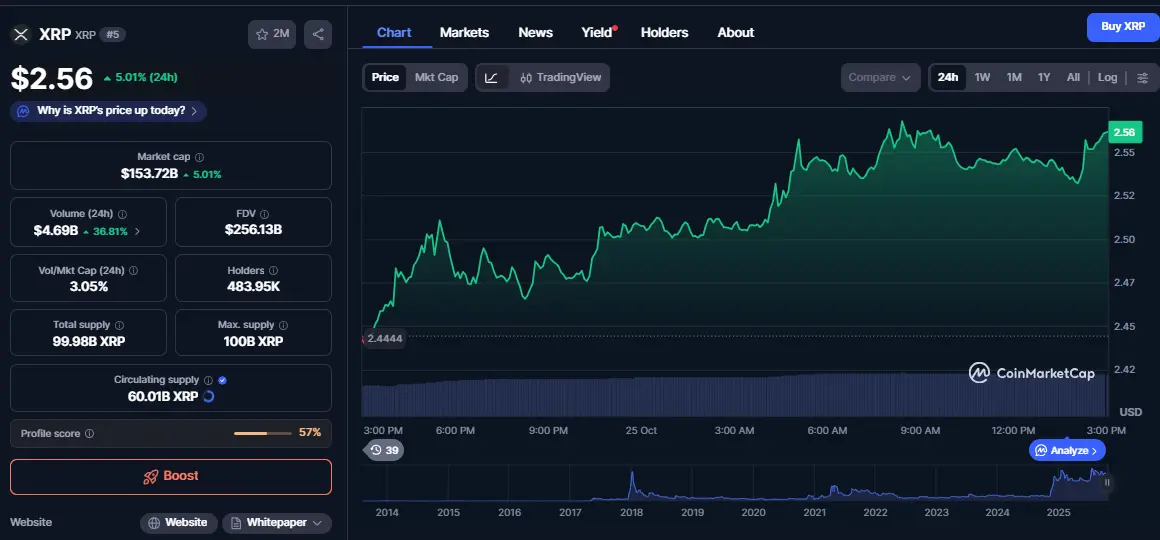Select the 1W time range

tap(982, 77)
